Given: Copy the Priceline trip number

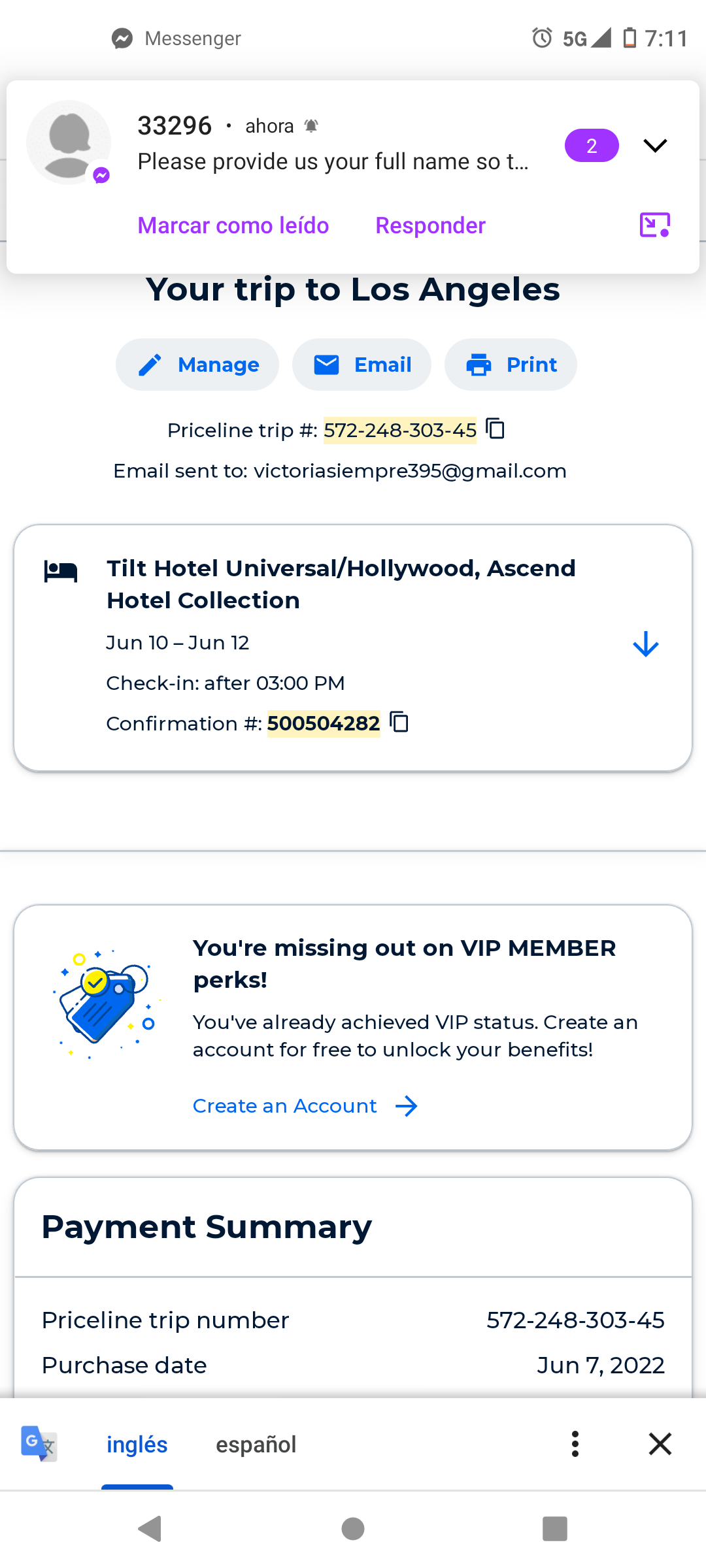Looking at the screenshot, I should (496, 429).
